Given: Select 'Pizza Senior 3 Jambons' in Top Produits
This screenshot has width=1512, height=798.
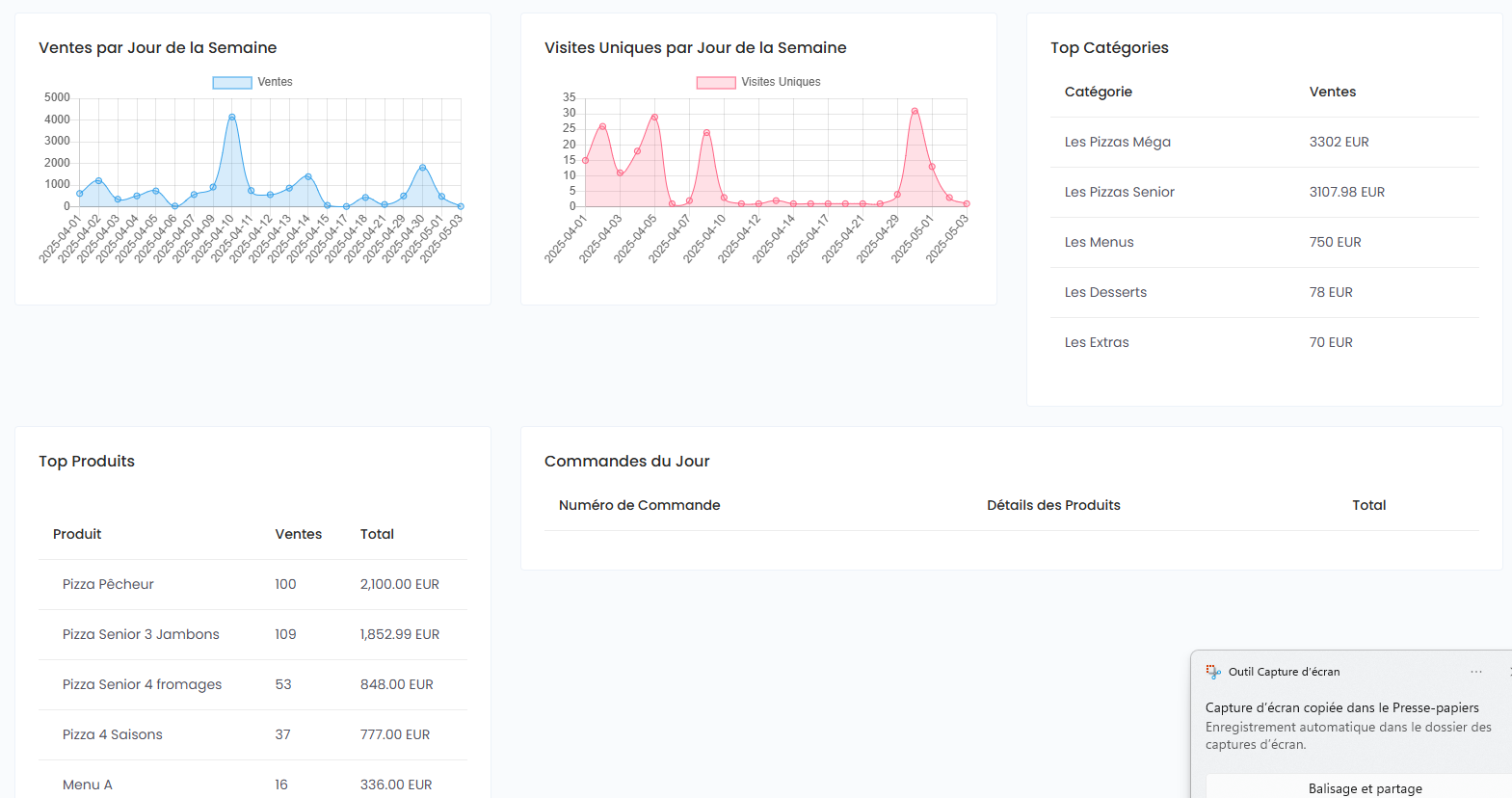Looking at the screenshot, I should tap(141, 634).
